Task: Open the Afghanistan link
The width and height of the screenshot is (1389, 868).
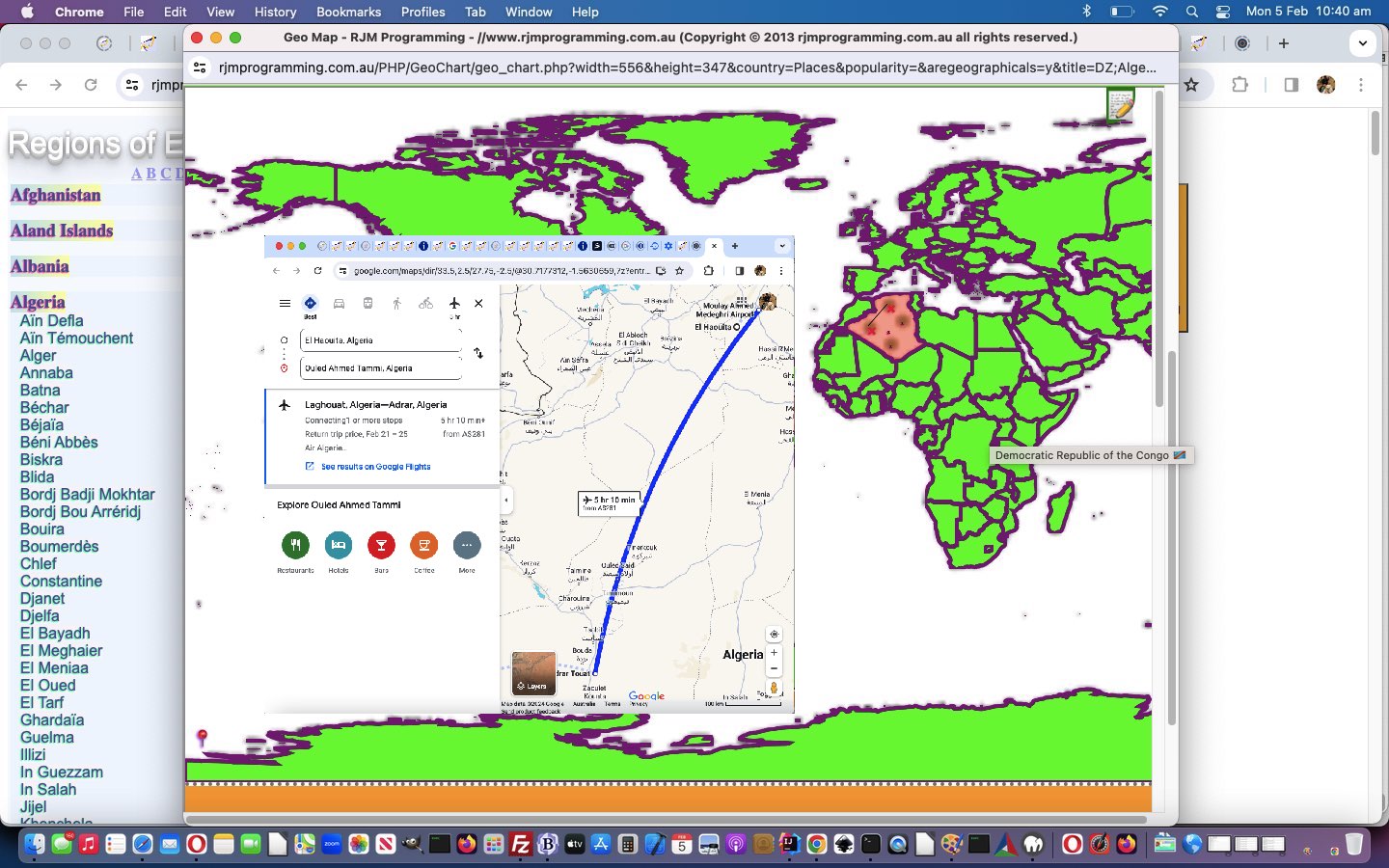Action: point(56,195)
